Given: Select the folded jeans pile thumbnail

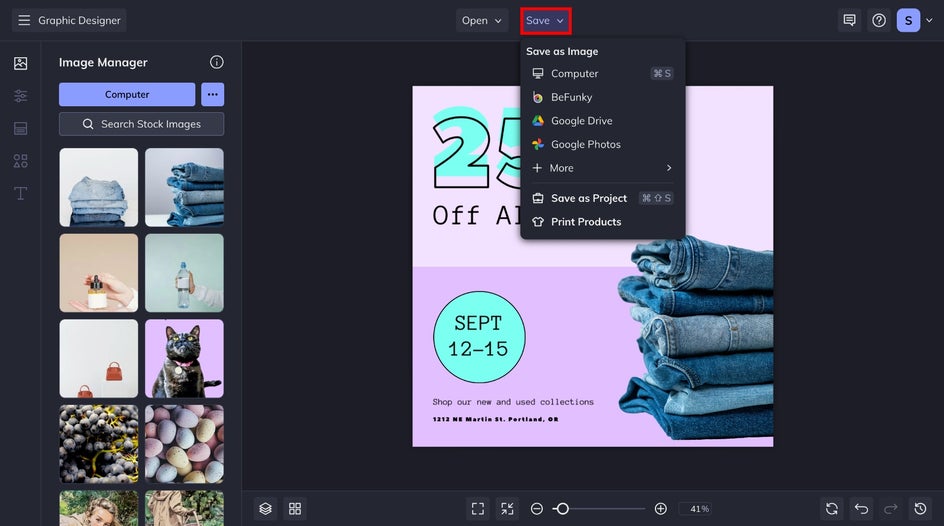Looking at the screenshot, I should point(99,188).
